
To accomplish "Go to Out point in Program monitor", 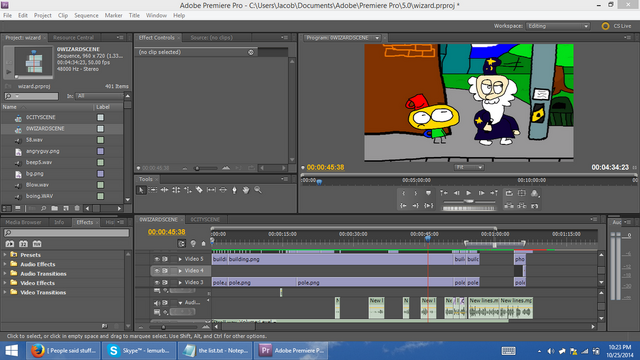I will [x=416, y=206].
